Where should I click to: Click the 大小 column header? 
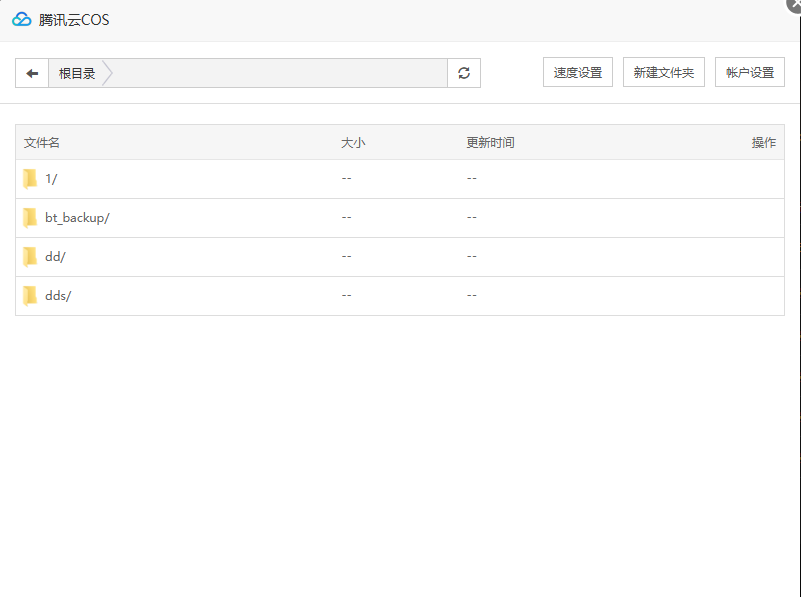[x=353, y=143]
